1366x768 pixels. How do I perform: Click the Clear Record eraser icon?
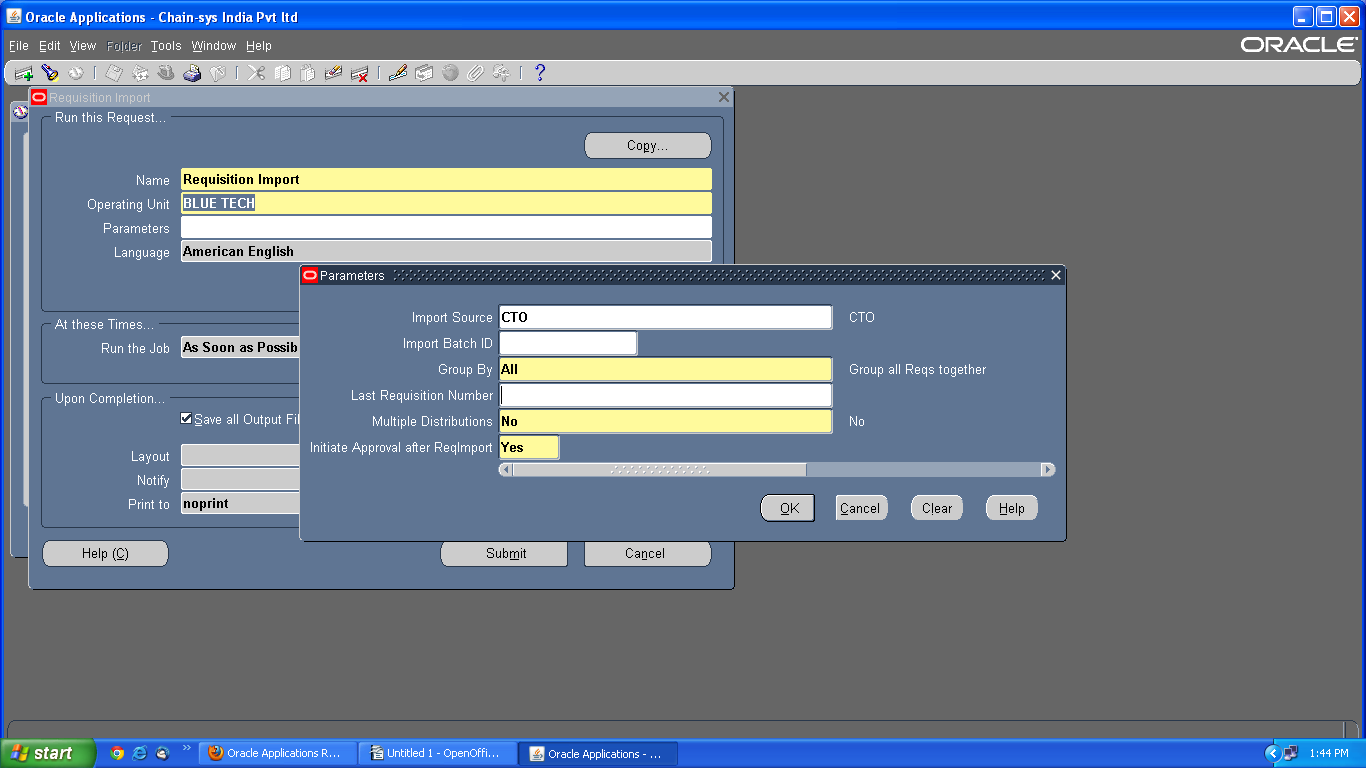334,73
